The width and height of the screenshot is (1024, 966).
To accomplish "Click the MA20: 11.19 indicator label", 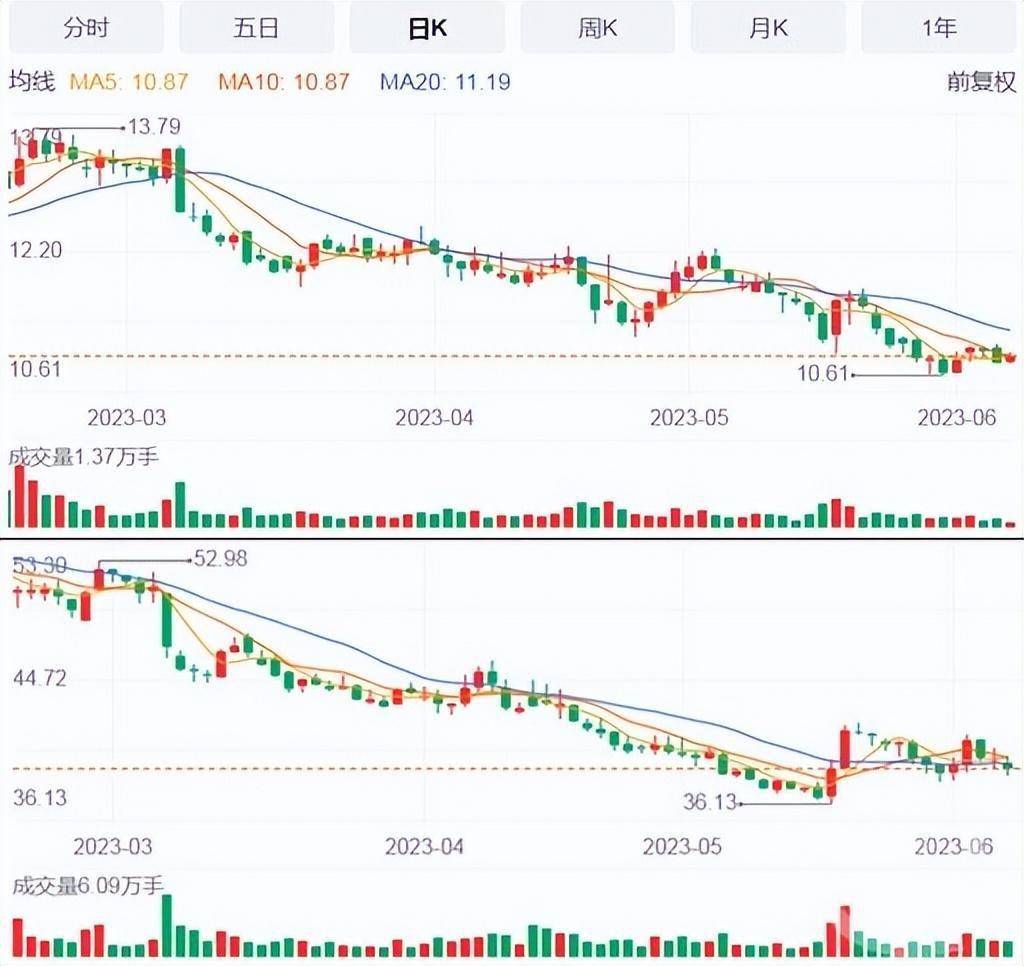I will [x=444, y=82].
